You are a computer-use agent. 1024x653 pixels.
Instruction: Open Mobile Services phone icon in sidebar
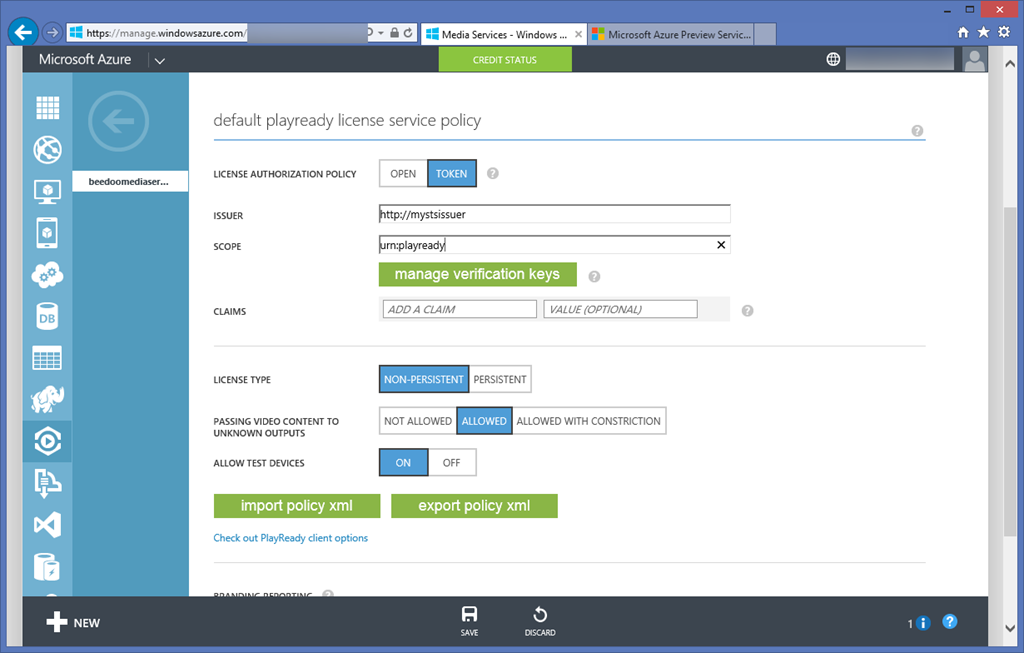[47, 233]
